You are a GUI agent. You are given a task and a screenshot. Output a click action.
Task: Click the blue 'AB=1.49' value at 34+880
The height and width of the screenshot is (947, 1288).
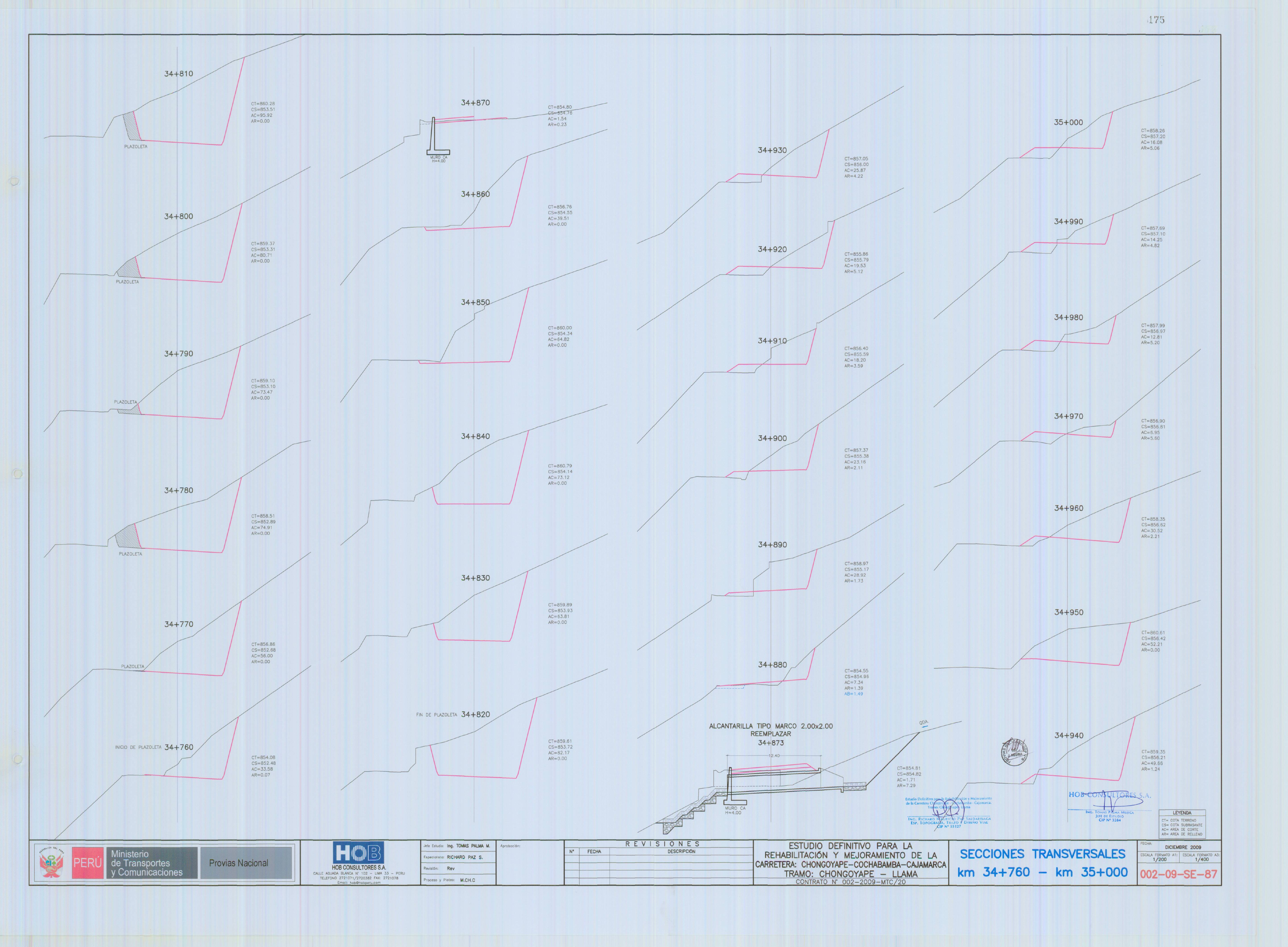click(x=854, y=694)
